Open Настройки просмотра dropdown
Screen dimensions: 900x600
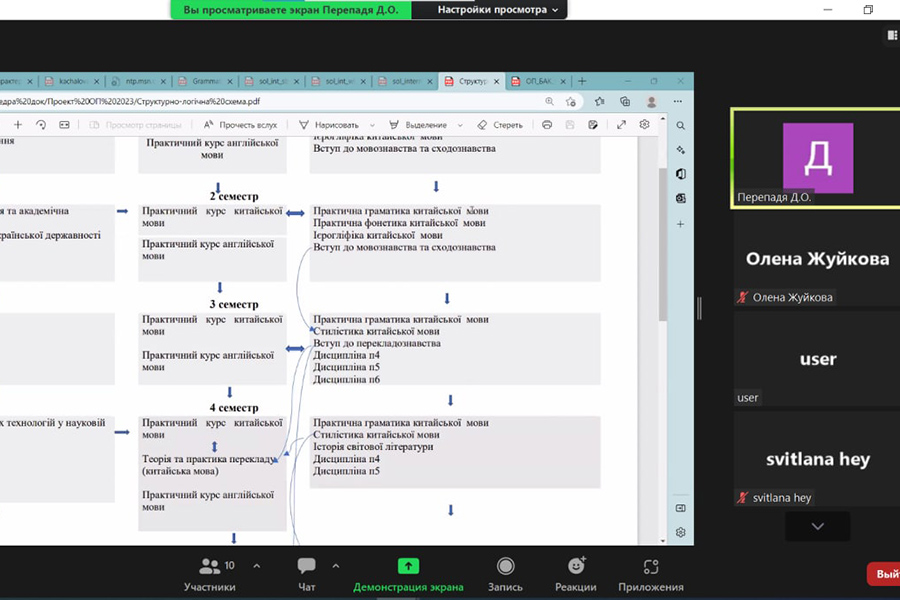click(497, 10)
